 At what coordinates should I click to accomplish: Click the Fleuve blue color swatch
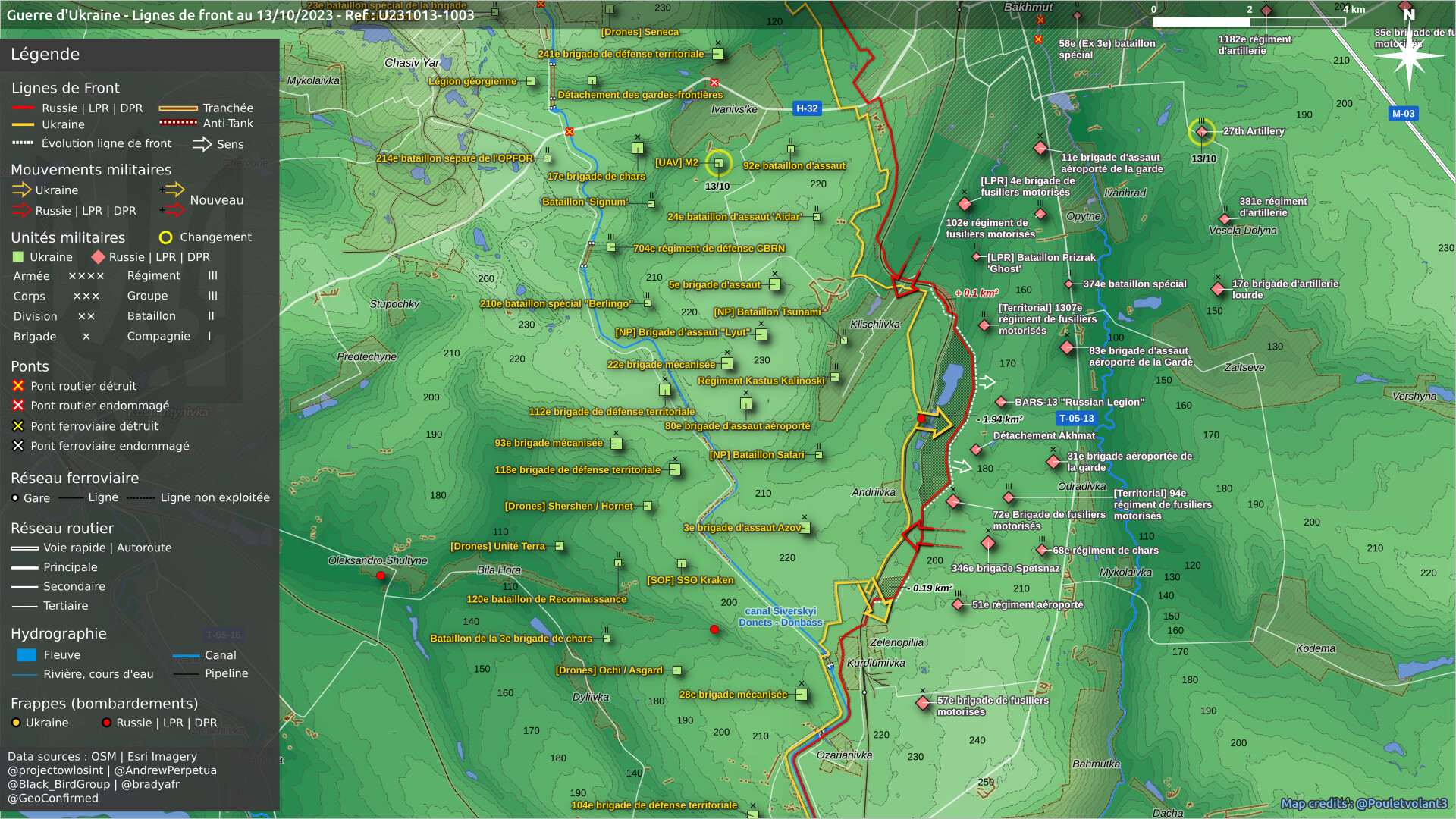(x=27, y=654)
